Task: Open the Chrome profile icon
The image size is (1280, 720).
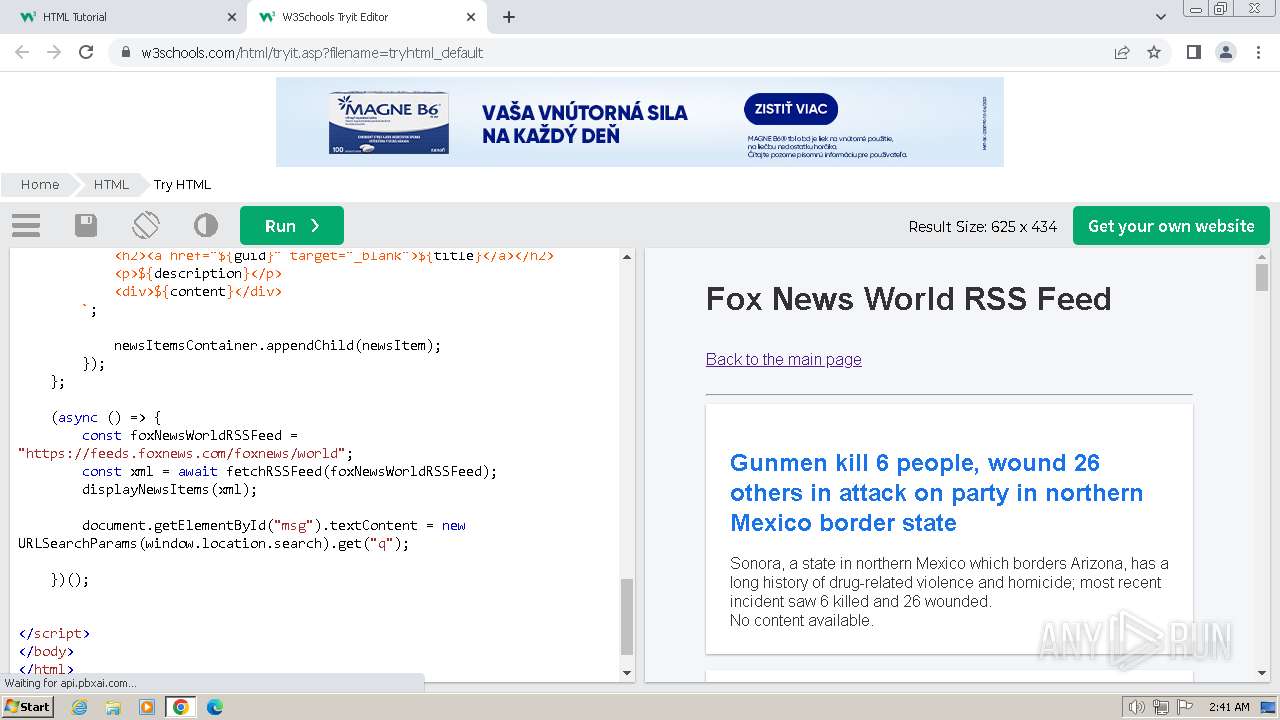Action: pyautogui.click(x=1226, y=52)
